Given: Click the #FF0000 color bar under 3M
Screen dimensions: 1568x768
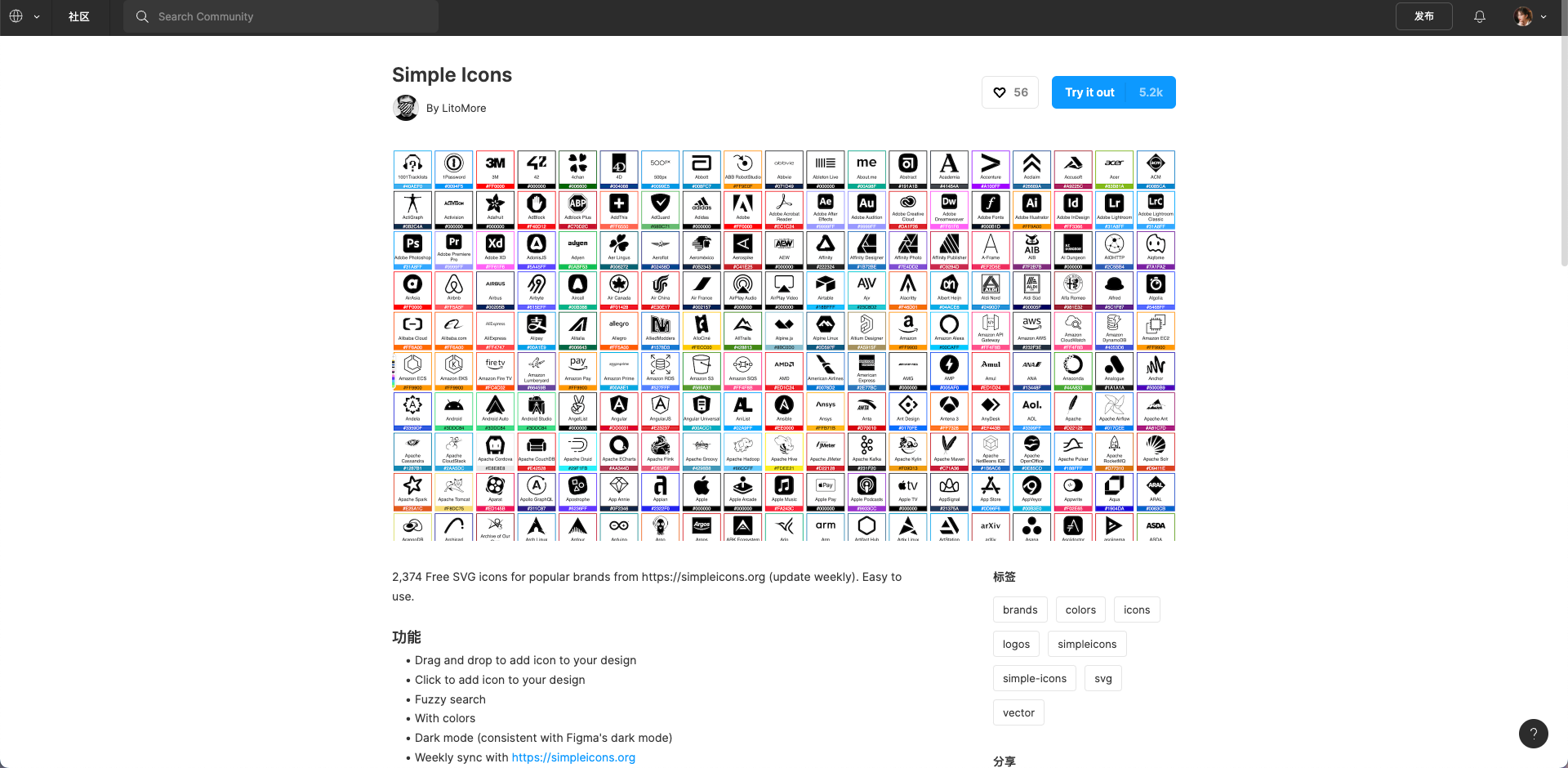Looking at the screenshot, I should coord(496,186).
